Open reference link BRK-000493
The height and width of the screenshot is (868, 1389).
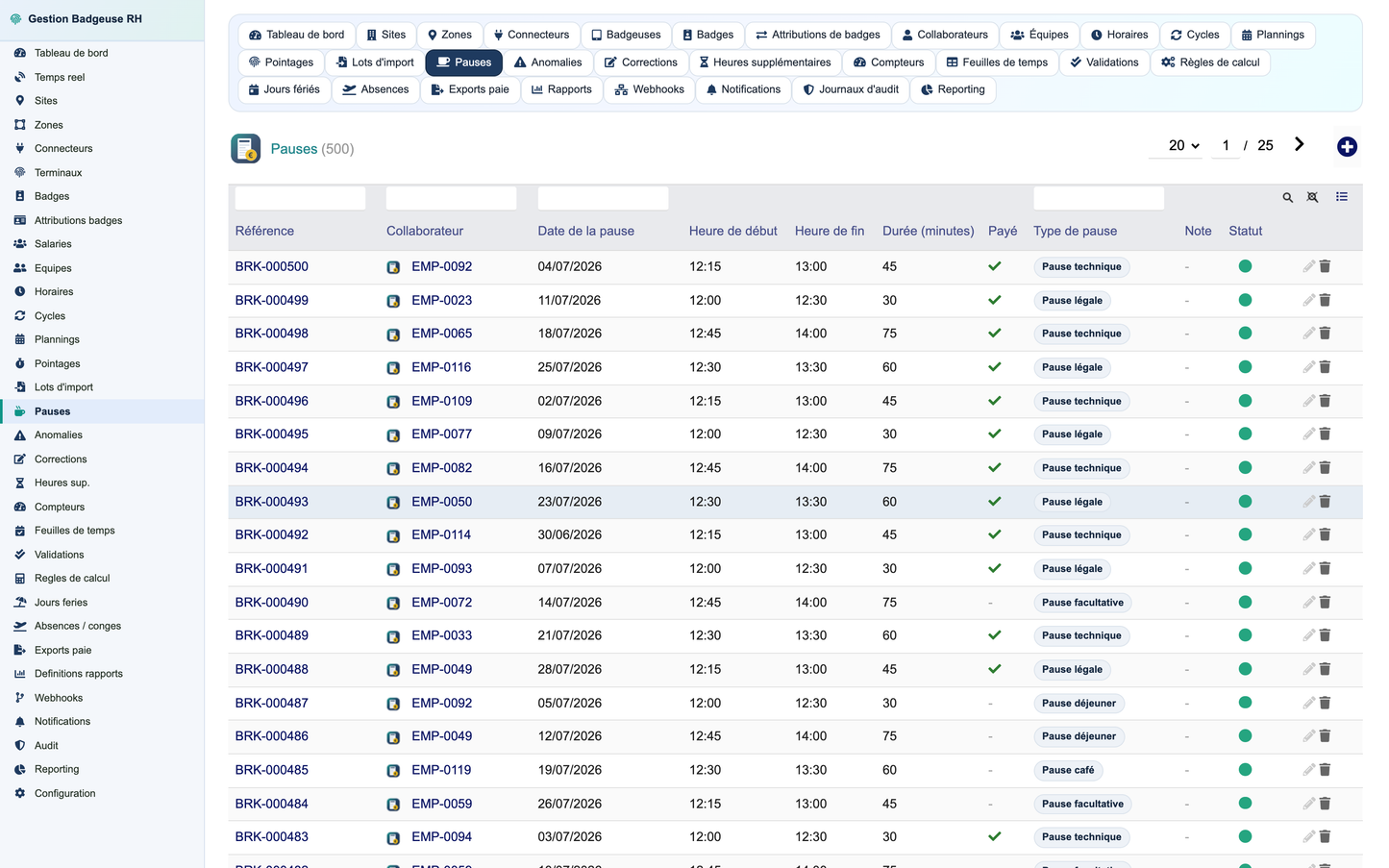click(x=272, y=502)
